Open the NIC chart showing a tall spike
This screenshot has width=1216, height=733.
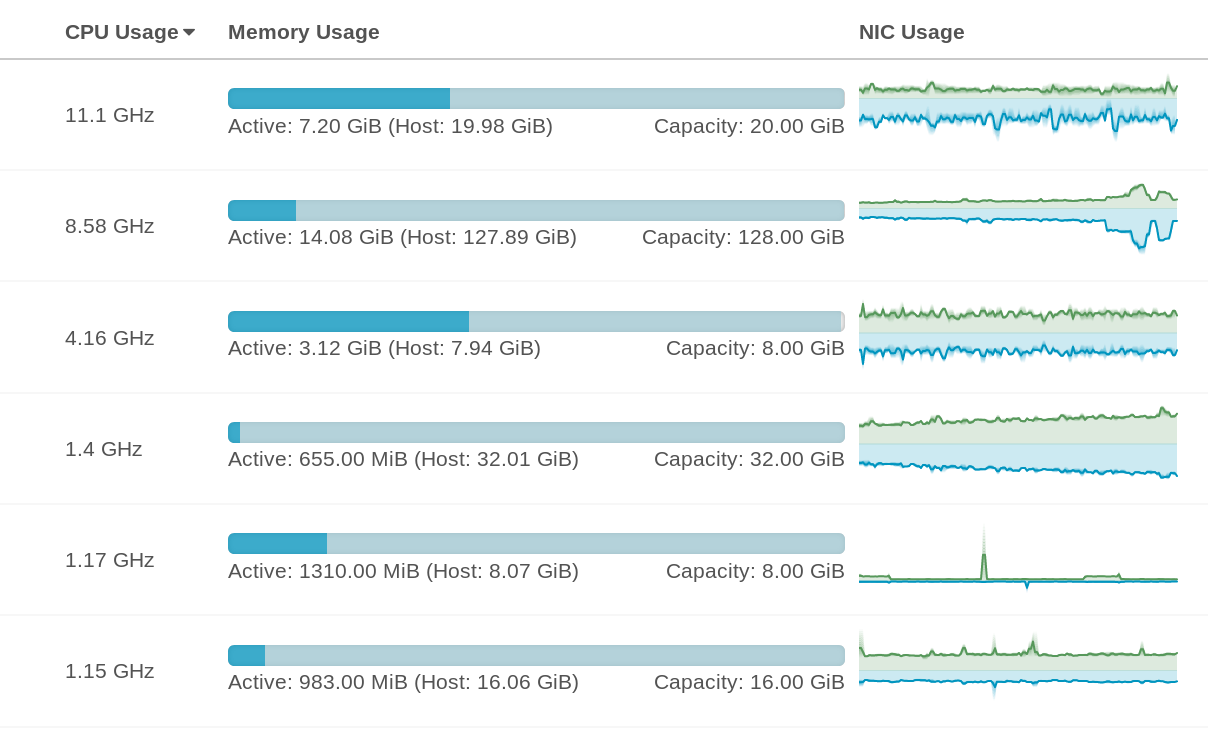1017,560
